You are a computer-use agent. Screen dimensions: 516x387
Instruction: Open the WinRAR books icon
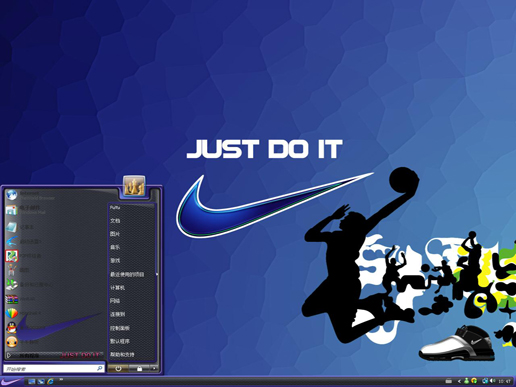coord(12,299)
